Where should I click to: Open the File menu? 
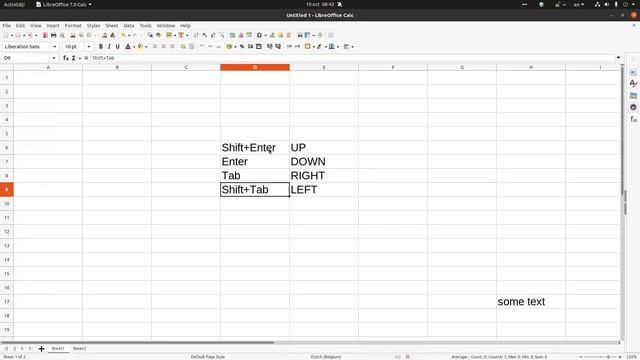click(7, 25)
